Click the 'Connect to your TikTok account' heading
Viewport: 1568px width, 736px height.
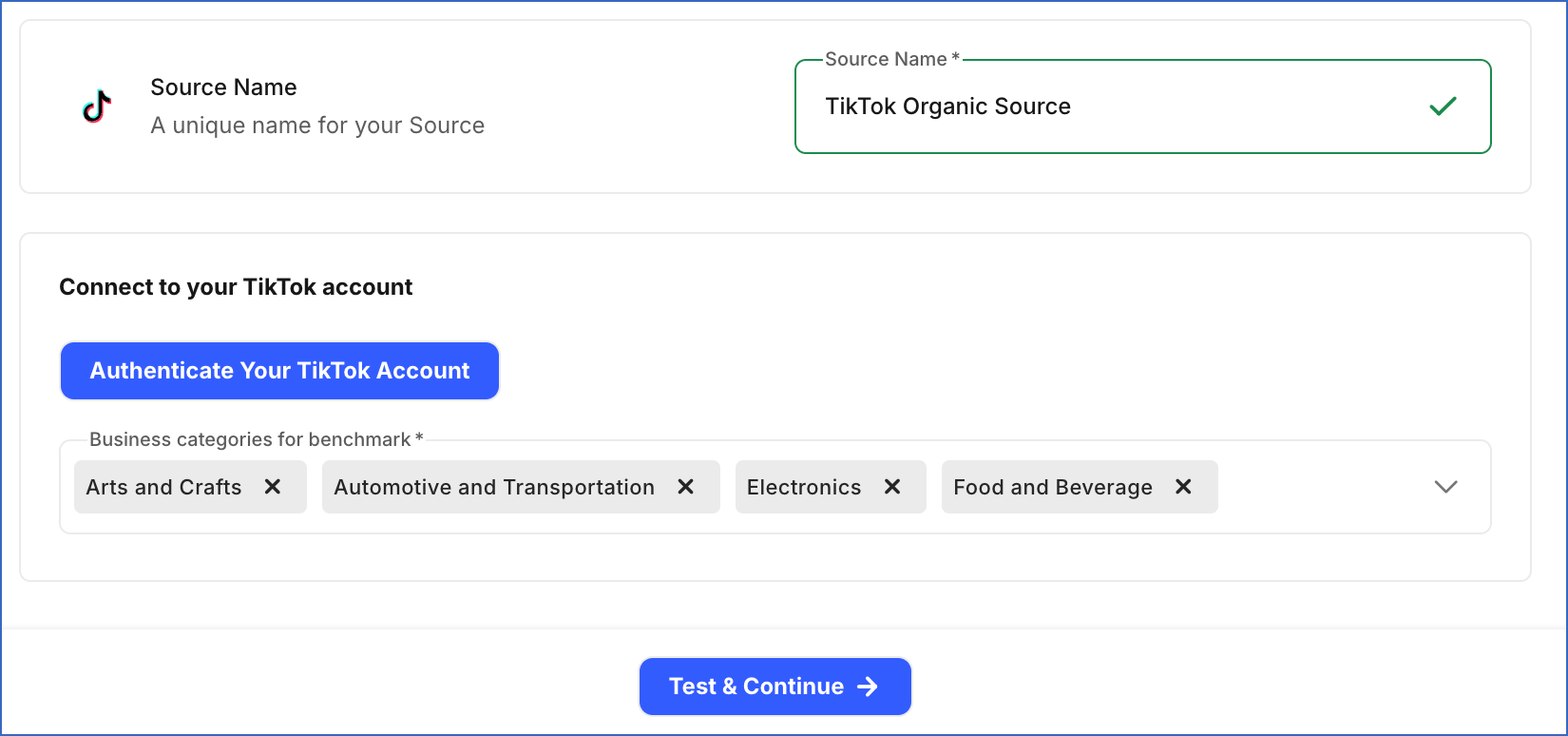tap(236, 287)
